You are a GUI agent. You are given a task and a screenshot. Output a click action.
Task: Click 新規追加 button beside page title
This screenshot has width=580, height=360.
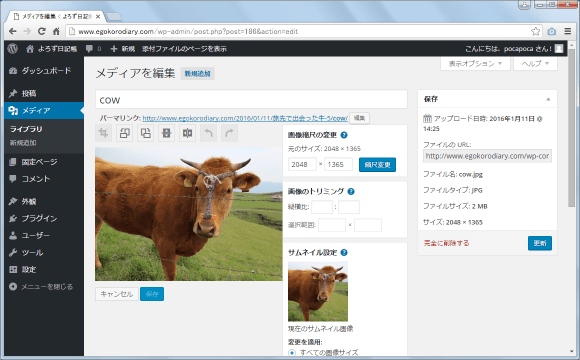[197, 74]
